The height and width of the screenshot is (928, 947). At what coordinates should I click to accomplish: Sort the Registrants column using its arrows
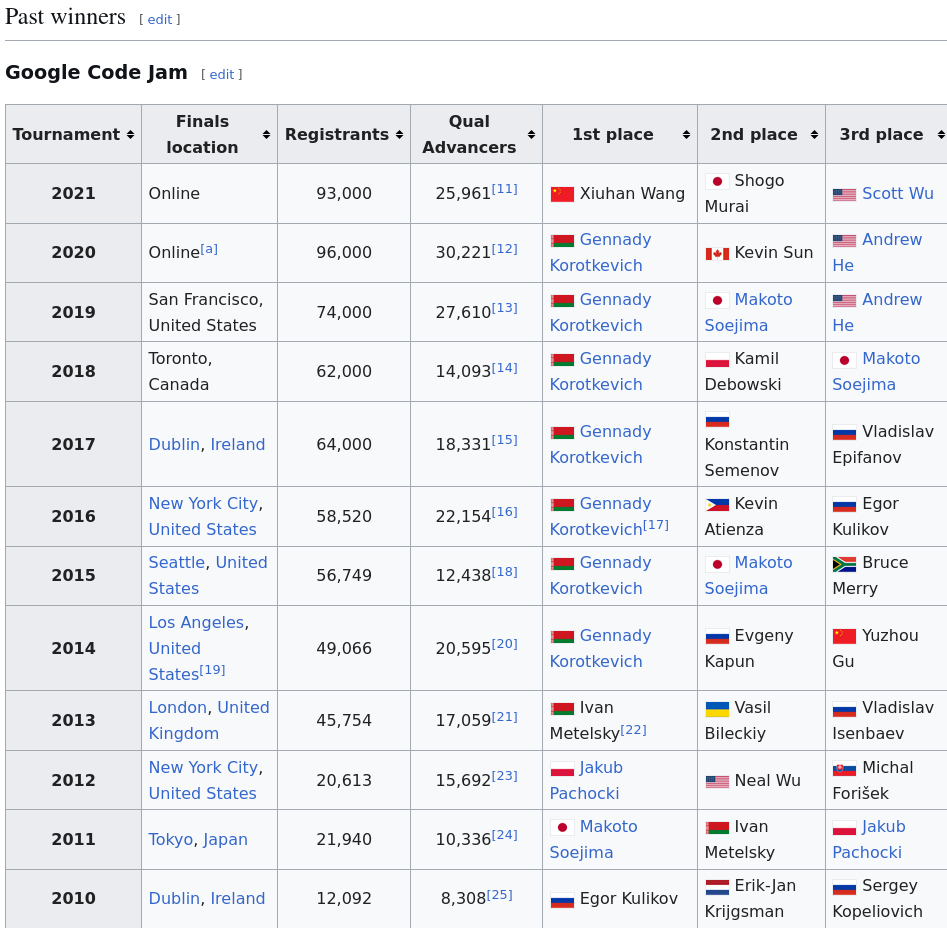click(x=399, y=135)
